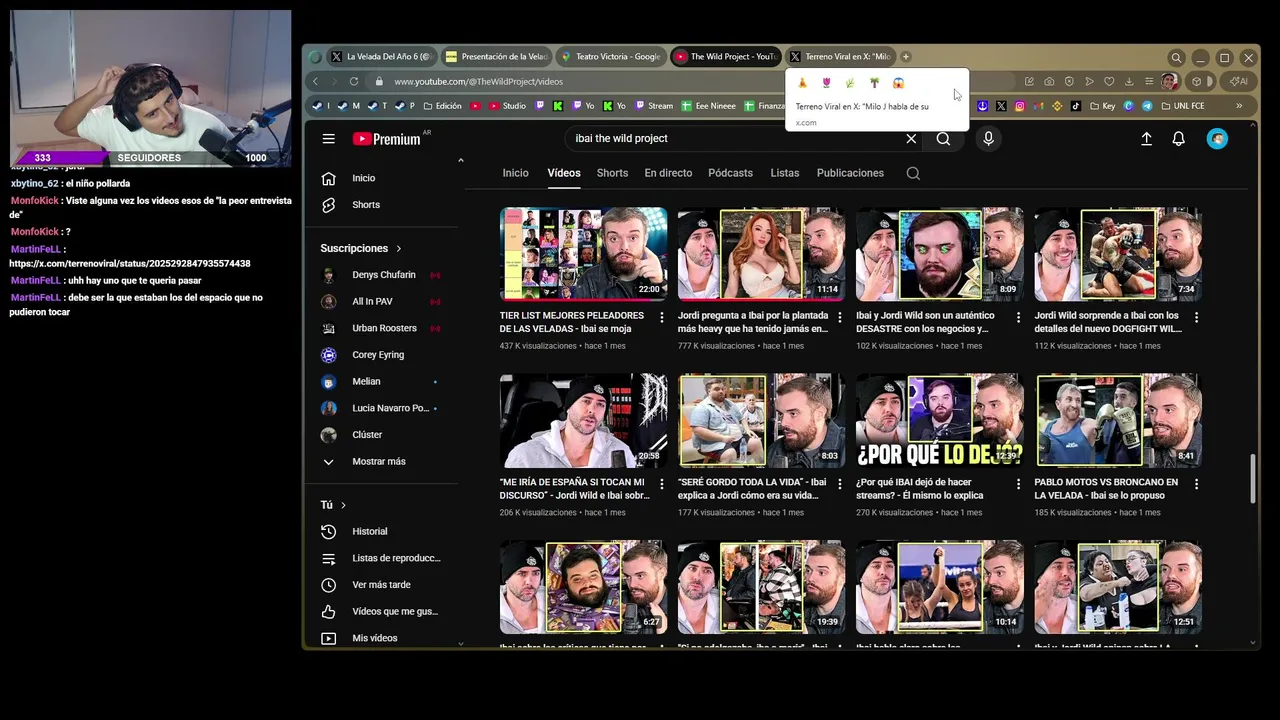Switch to the Shorts channel tab
Image resolution: width=1280 pixels, height=720 pixels.
[612, 173]
